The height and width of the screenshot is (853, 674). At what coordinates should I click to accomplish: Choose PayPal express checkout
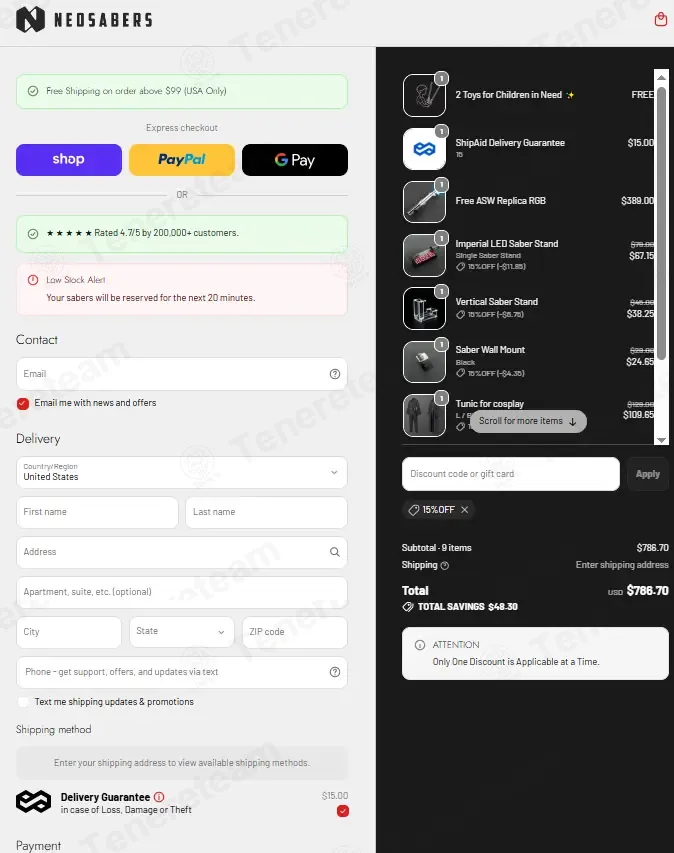[x=182, y=160]
